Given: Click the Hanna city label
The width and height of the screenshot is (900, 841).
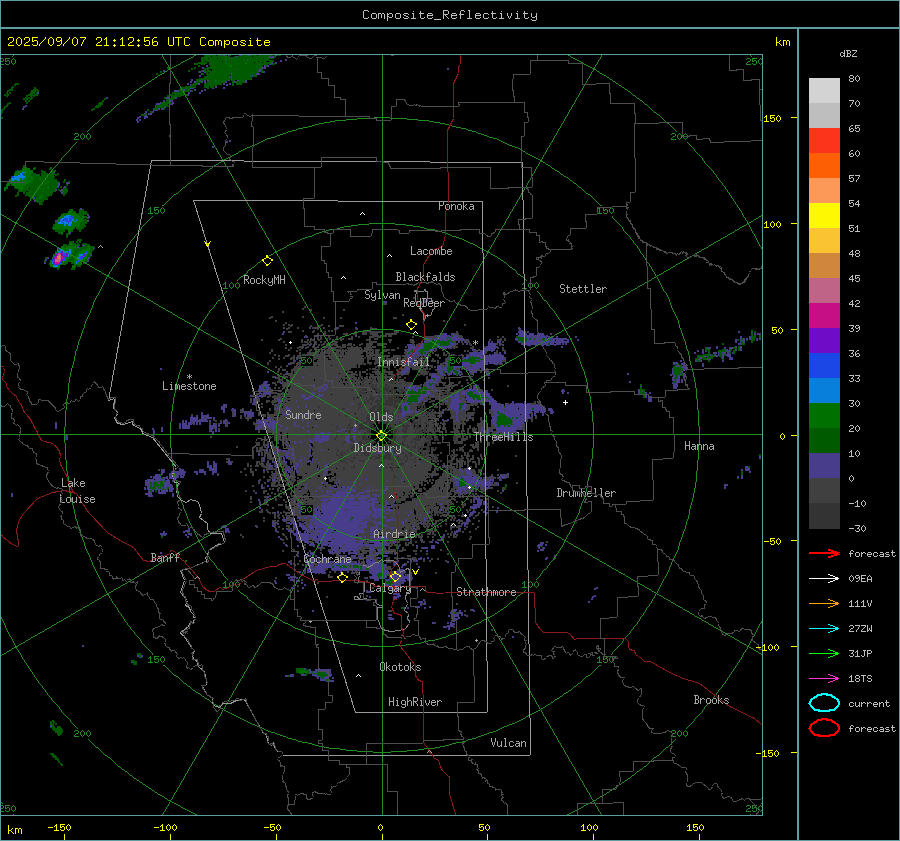Looking at the screenshot, I should point(699,446).
